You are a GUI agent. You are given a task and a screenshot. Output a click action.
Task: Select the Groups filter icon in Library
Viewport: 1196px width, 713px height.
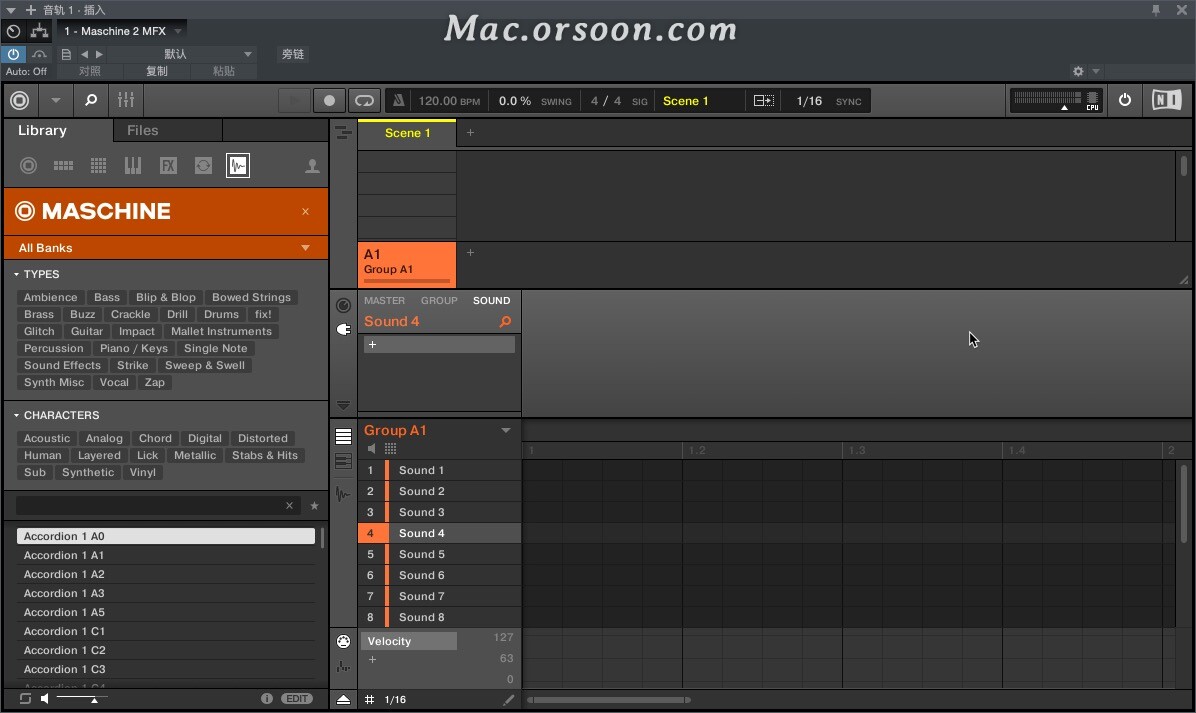point(63,165)
